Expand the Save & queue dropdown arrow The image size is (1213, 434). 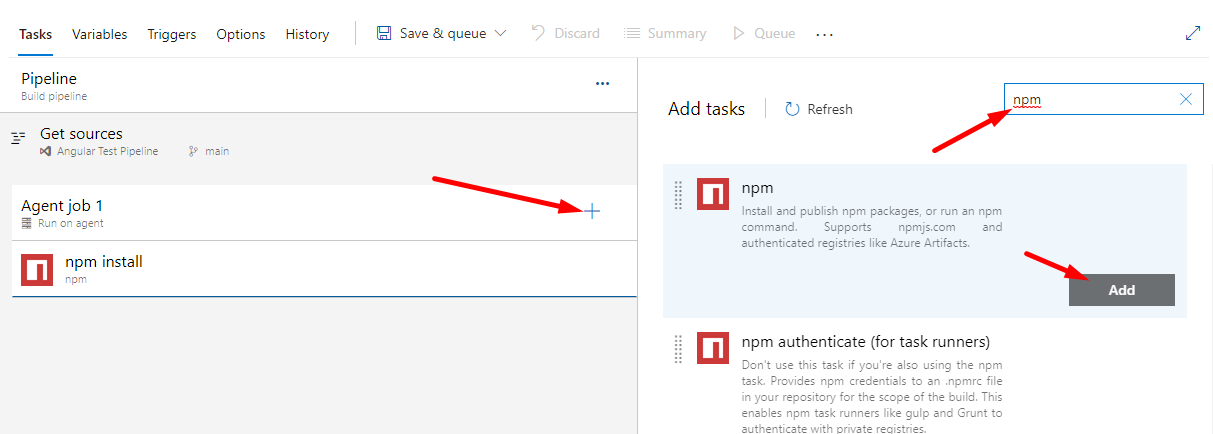click(x=500, y=34)
